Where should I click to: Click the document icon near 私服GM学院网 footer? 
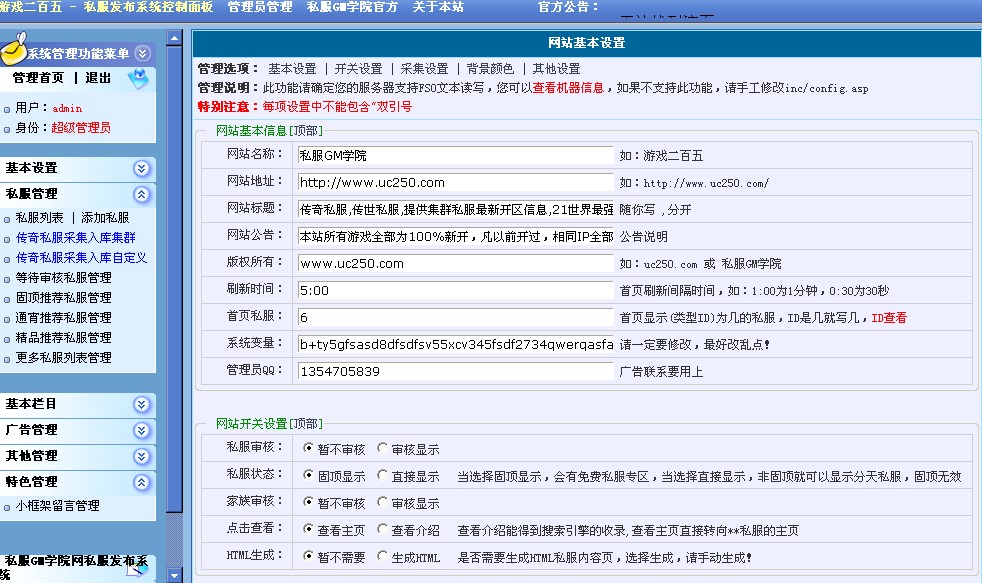point(136,570)
